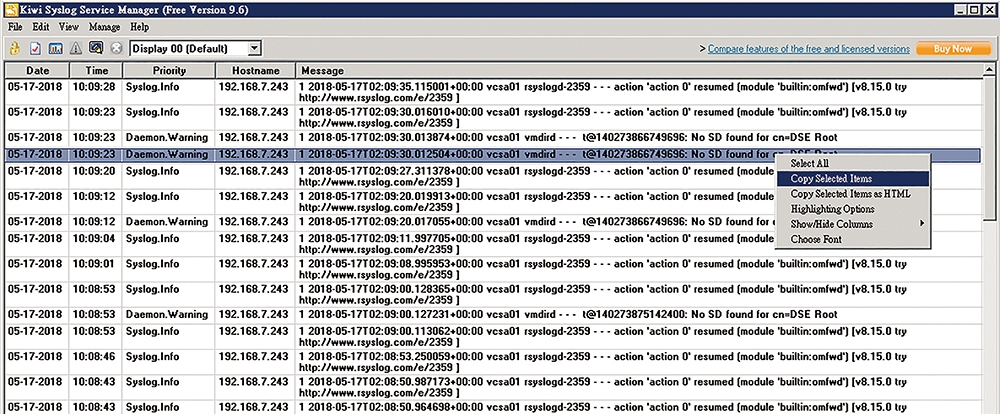Image resolution: width=1000 pixels, height=414 pixels.
Task: Open Highlighting Options from context menu
Action: 852,209
